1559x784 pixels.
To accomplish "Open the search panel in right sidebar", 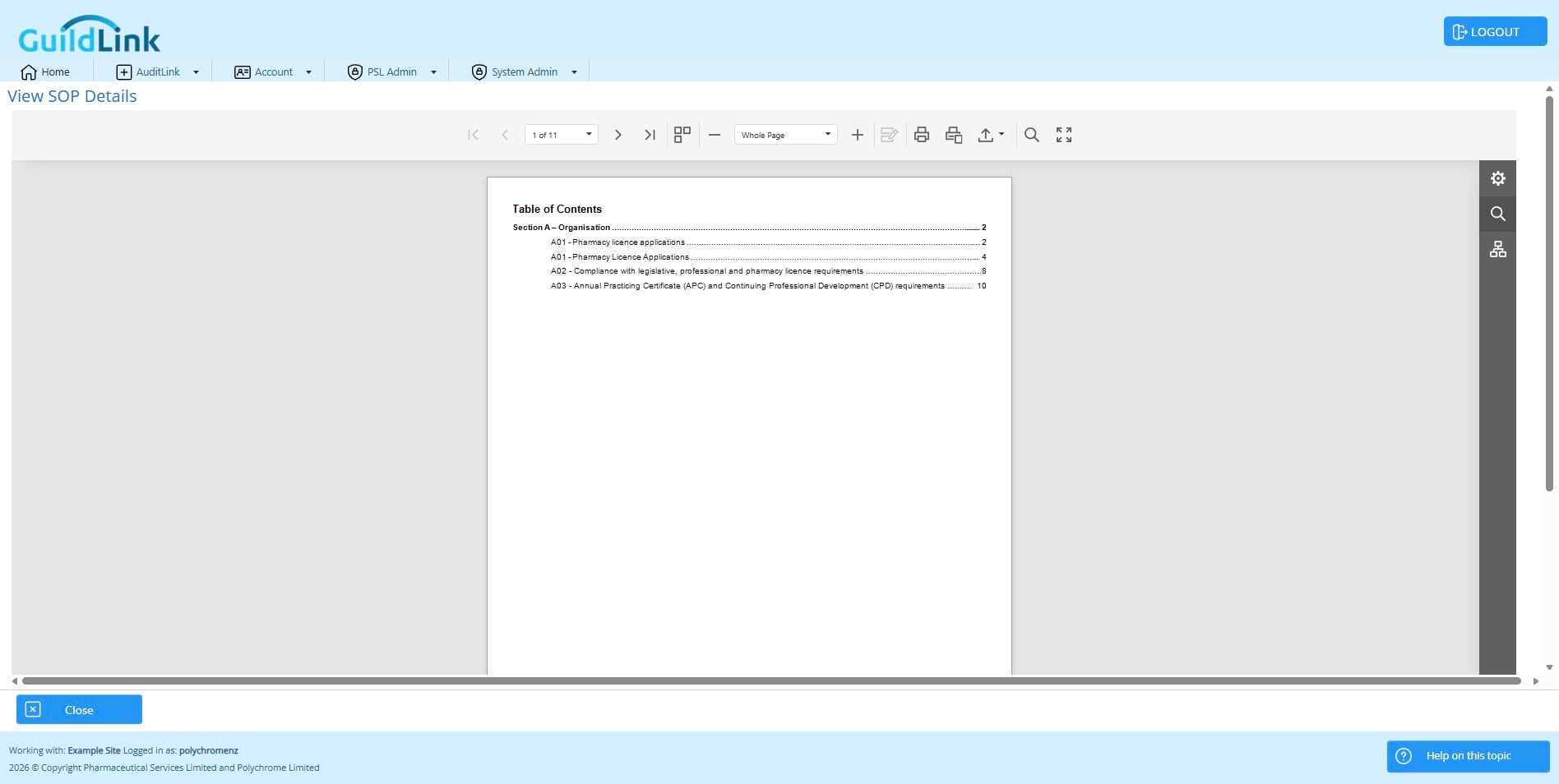I will click(x=1497, y=214).
